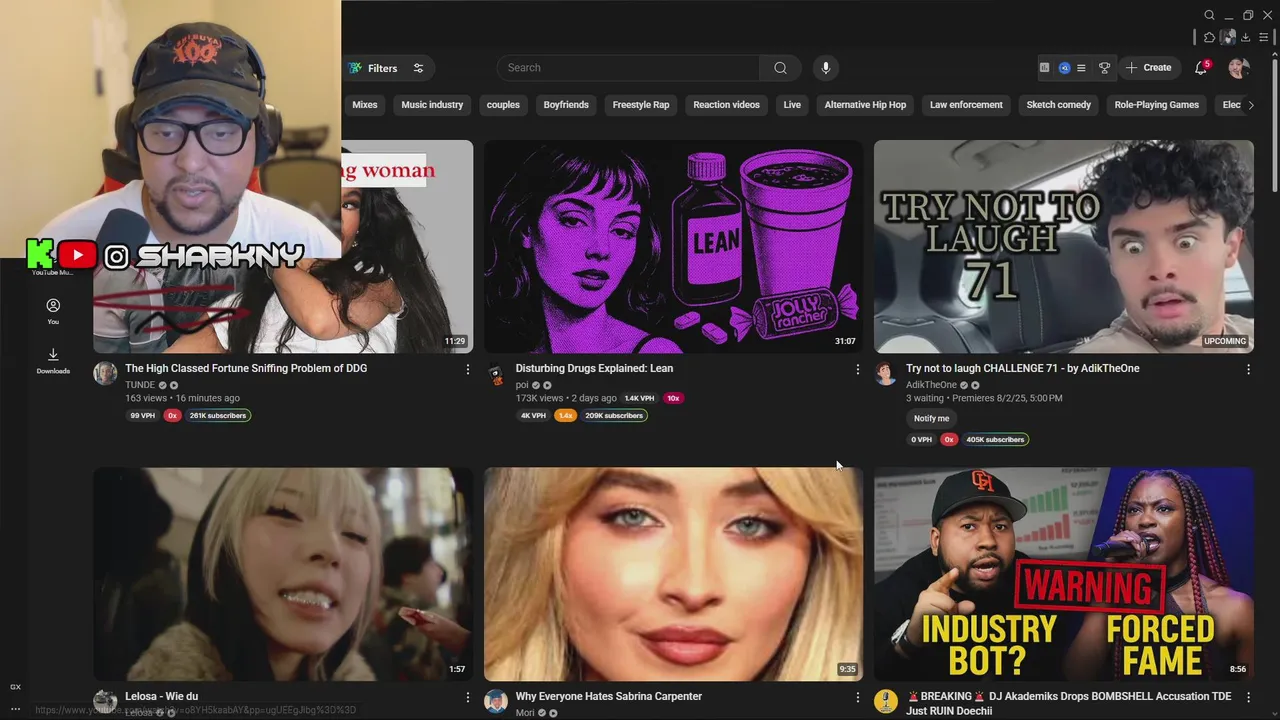Open options for Try not to laugh video
The image size is (1280, 720).
(x=1248, y=369)
